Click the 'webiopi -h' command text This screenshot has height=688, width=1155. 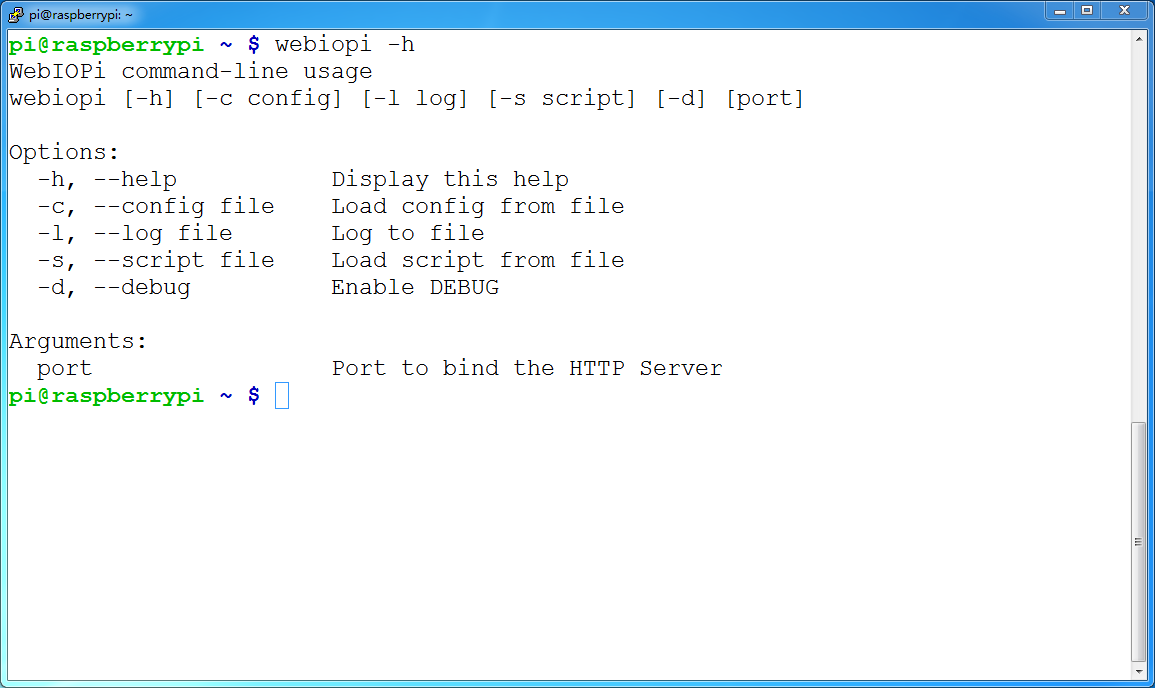[x=345, y=45]
